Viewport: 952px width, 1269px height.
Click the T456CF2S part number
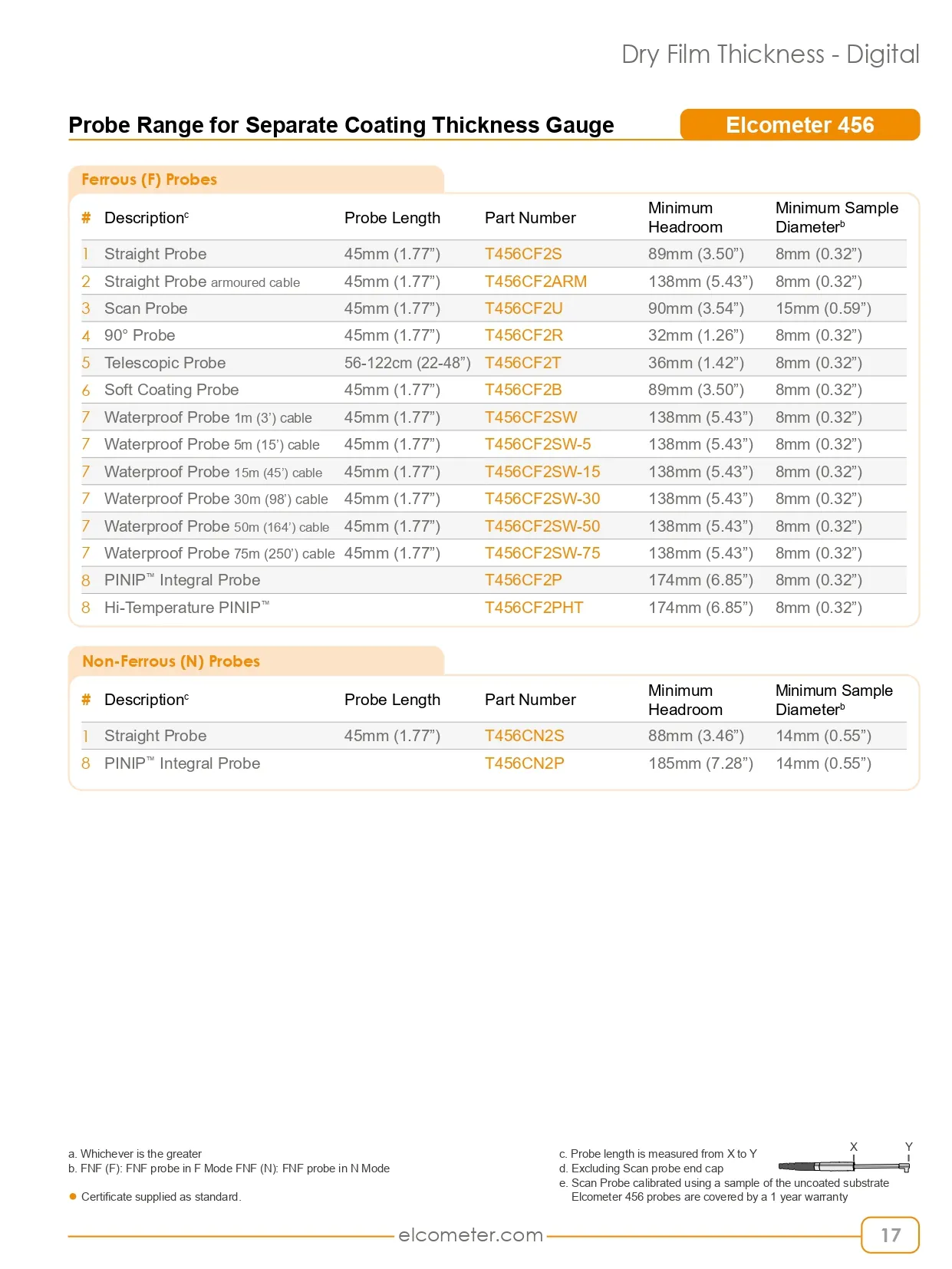tap(523, 254)
